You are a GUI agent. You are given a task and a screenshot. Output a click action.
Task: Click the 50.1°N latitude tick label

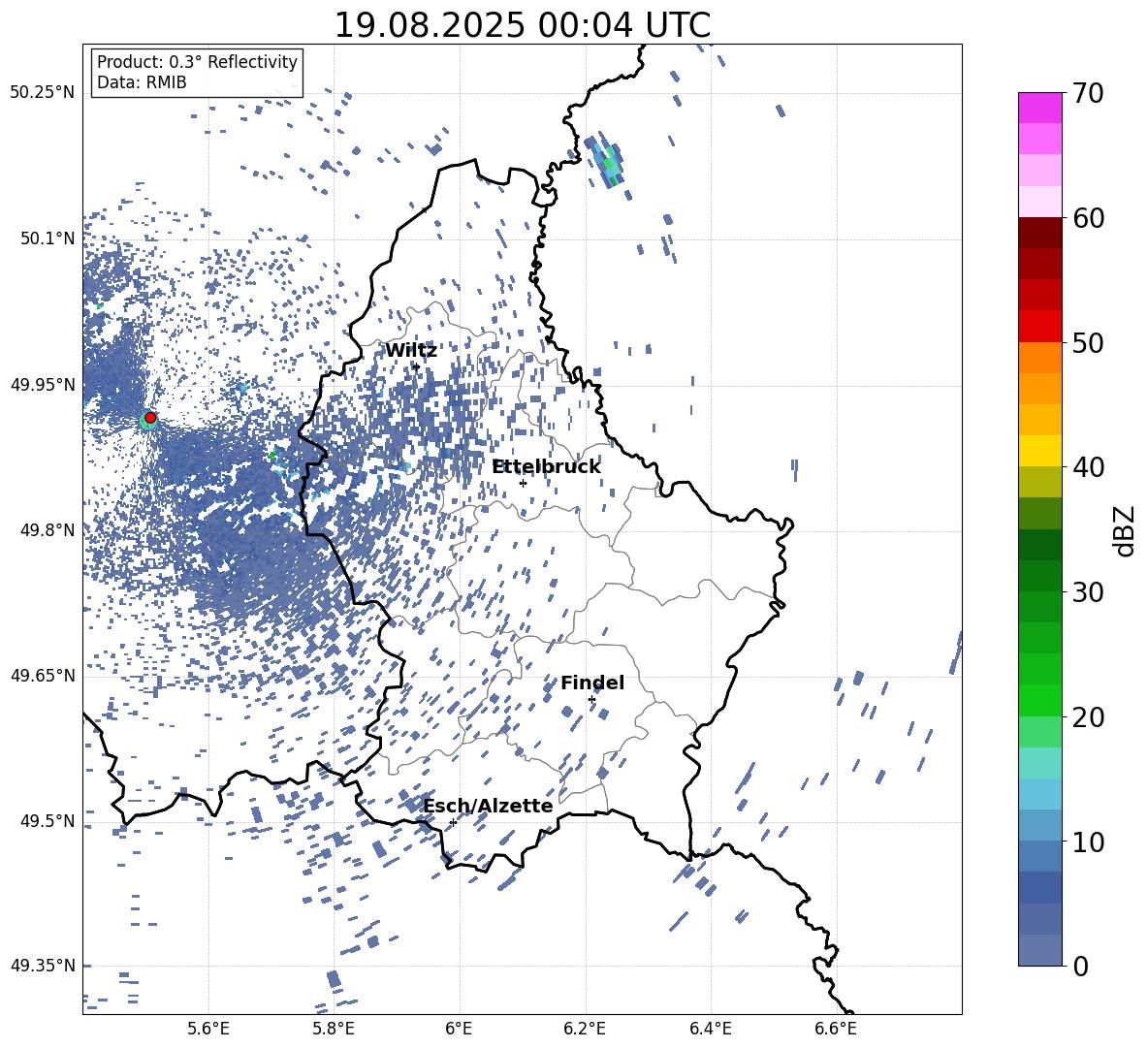click(x=48, y=238)
